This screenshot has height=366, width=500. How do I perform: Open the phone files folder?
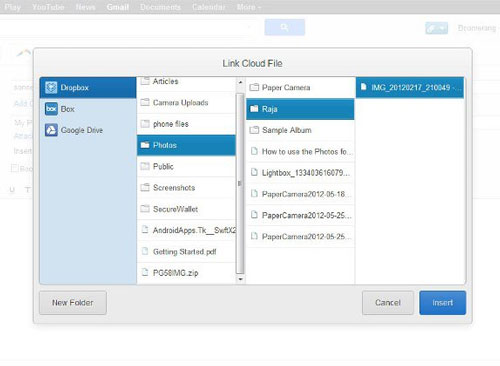[x=186, y=124]
